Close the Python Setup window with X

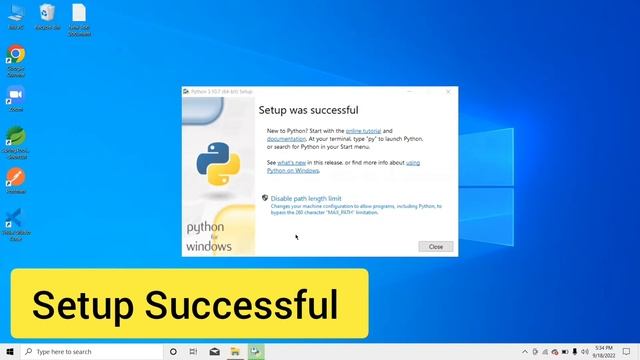click(x=448, y=91)
